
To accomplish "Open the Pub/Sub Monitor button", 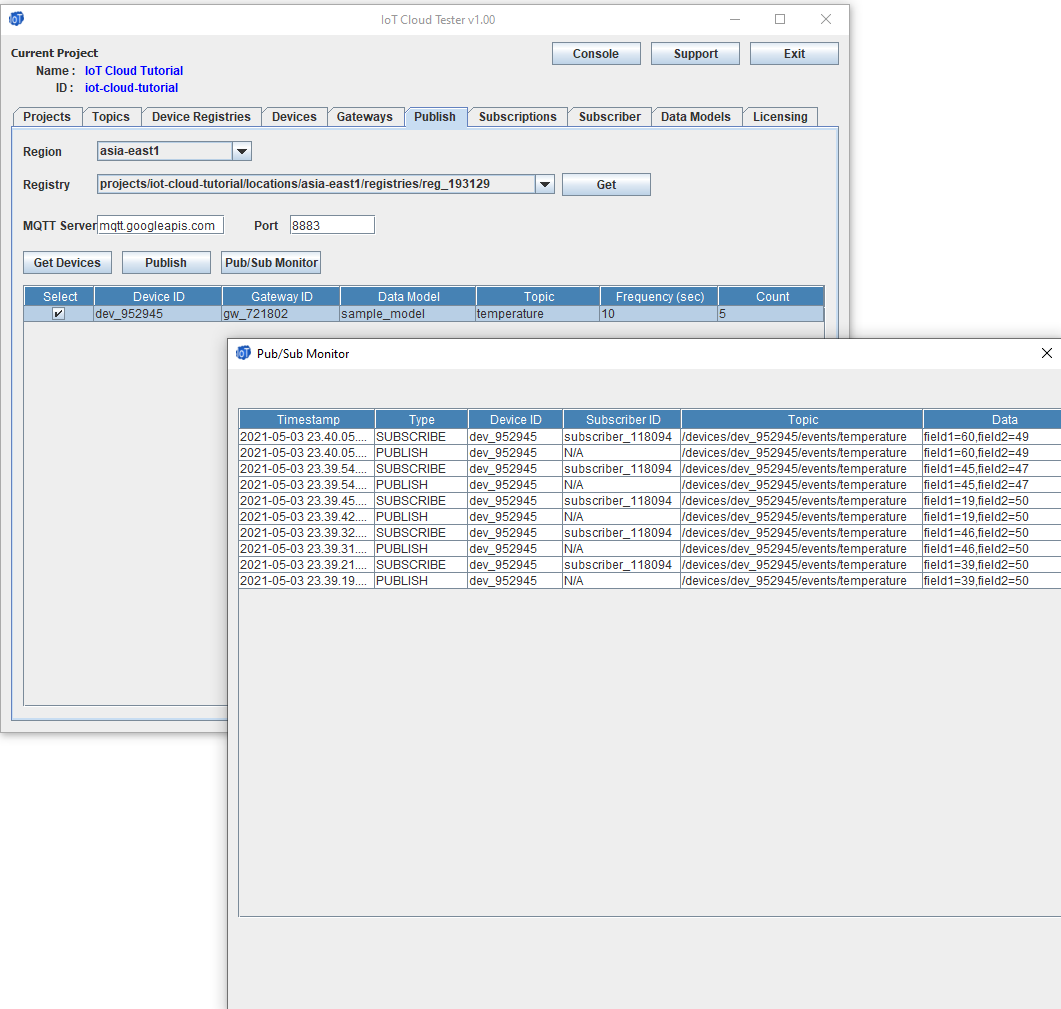I will [271, 263].
